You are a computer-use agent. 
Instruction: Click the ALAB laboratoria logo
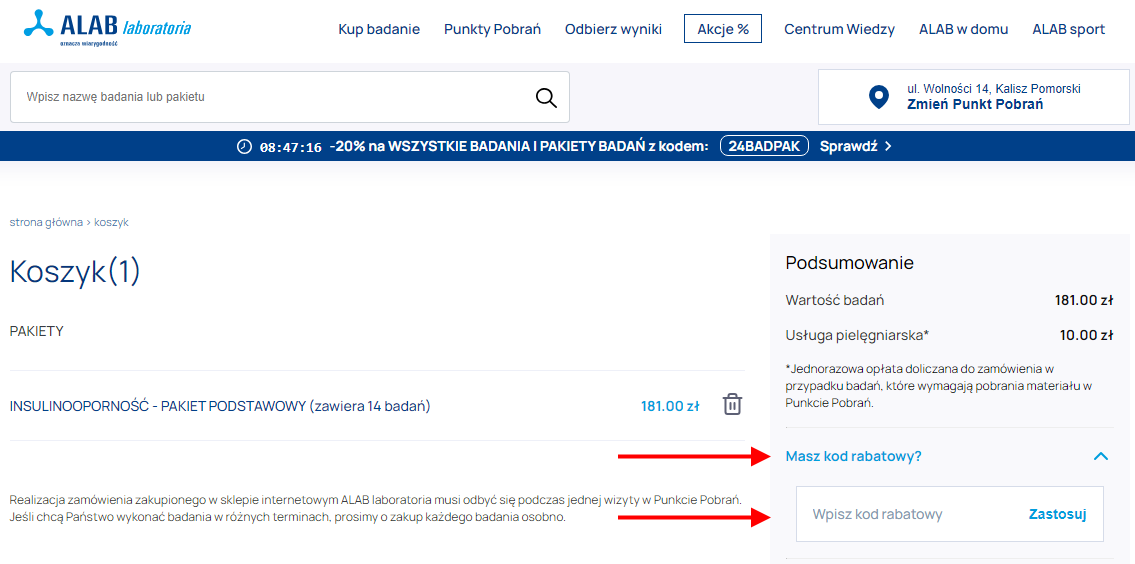click(x=107, y=28)
